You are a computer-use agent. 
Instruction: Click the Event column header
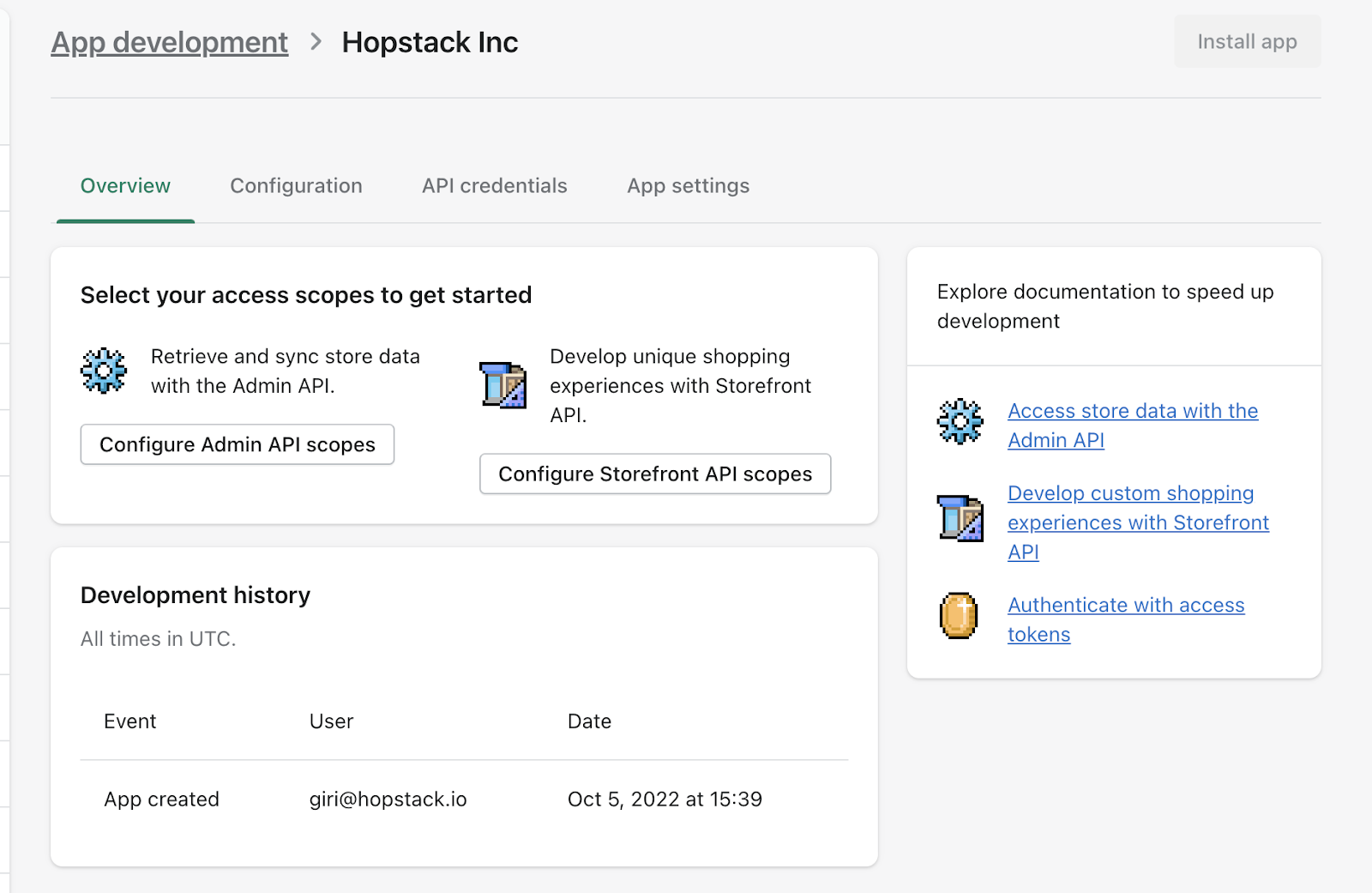tap(130, 721)
